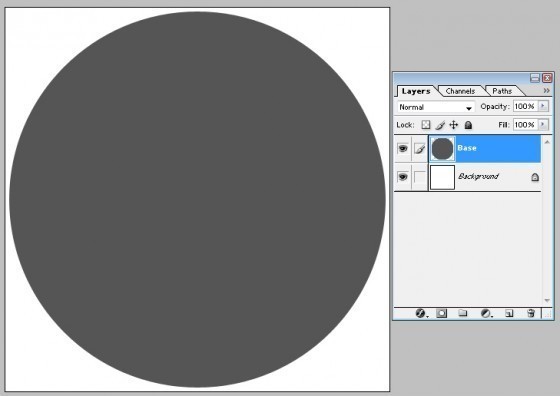
Task: Hide the Background layer
Action: pos(403,177)
